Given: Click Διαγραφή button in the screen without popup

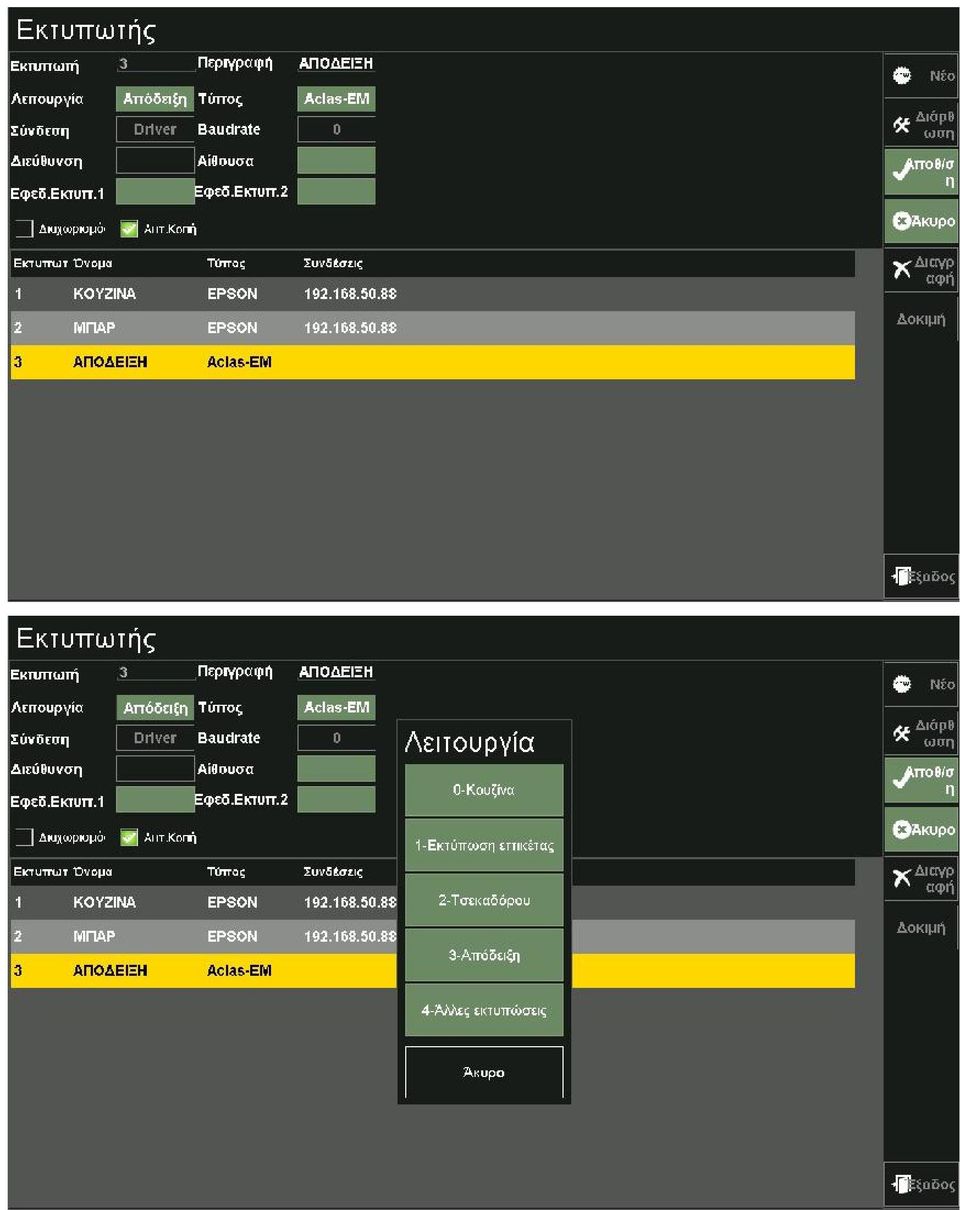Looking at the screenshot, I should pos(921,269).
